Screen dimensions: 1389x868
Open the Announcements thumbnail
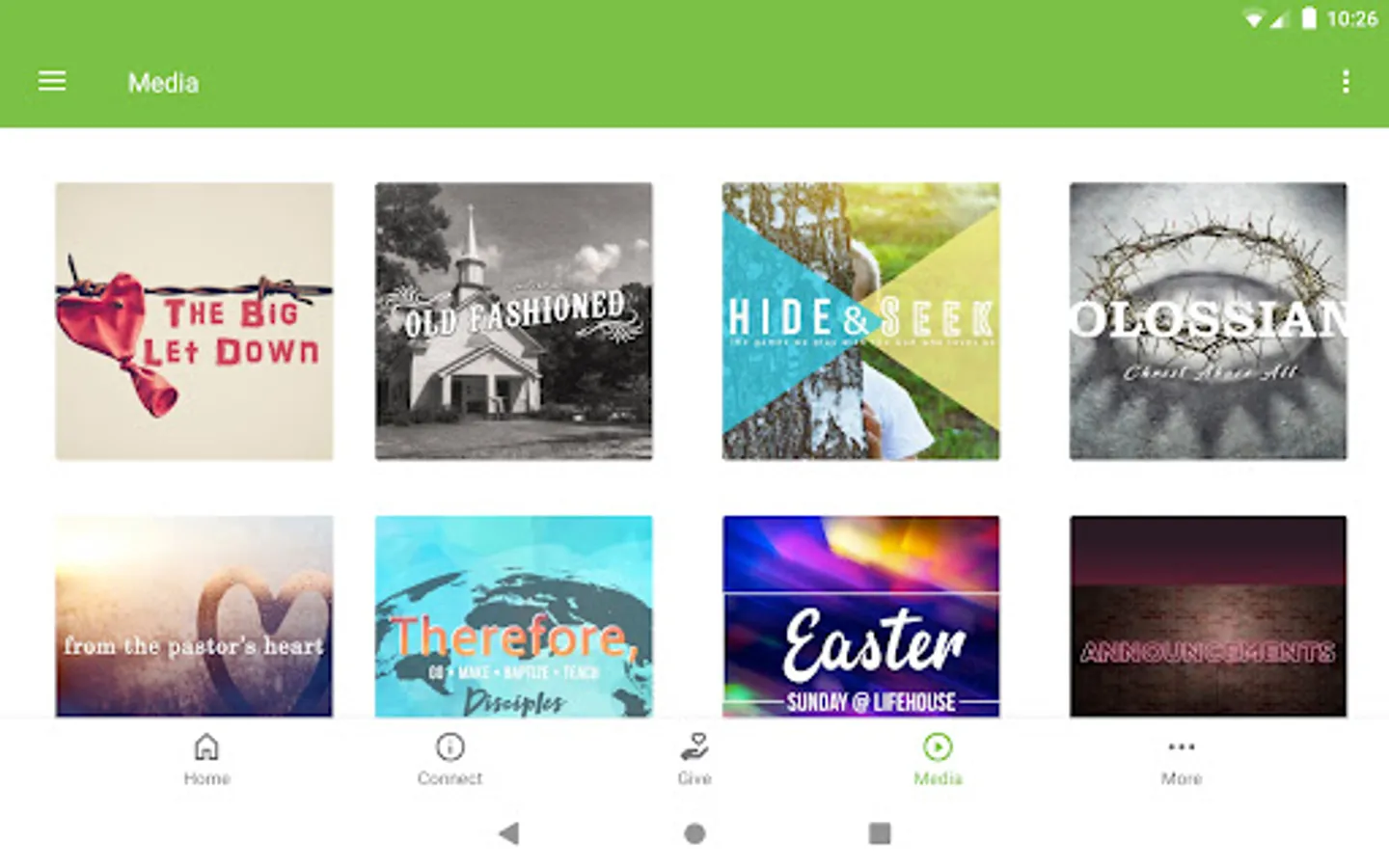(1209, 616)
